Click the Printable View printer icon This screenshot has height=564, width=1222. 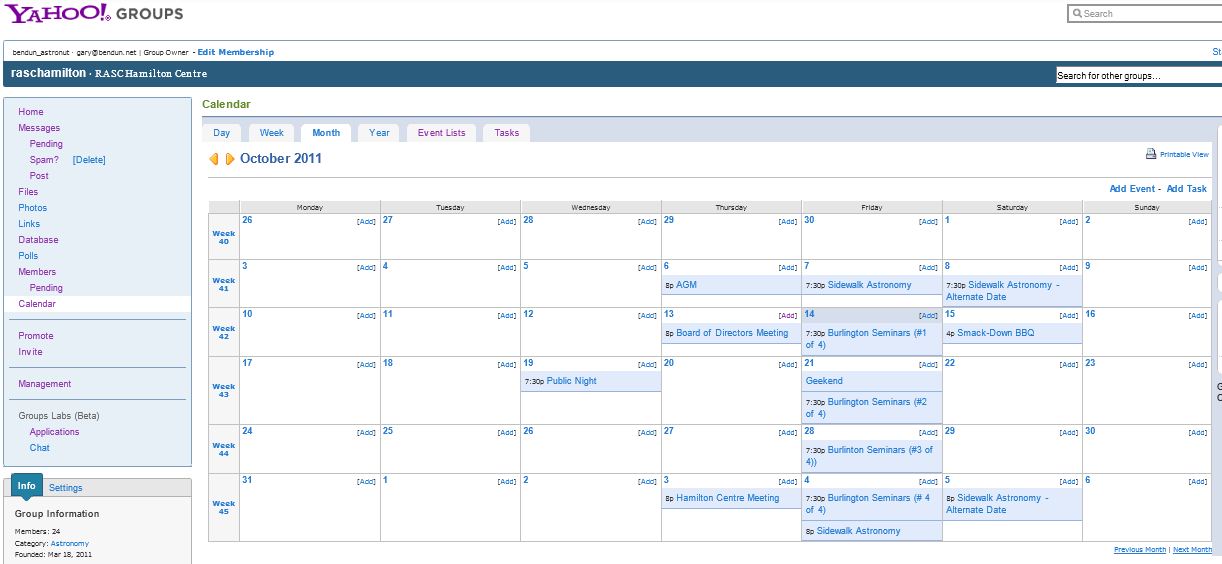(1151, 154)
